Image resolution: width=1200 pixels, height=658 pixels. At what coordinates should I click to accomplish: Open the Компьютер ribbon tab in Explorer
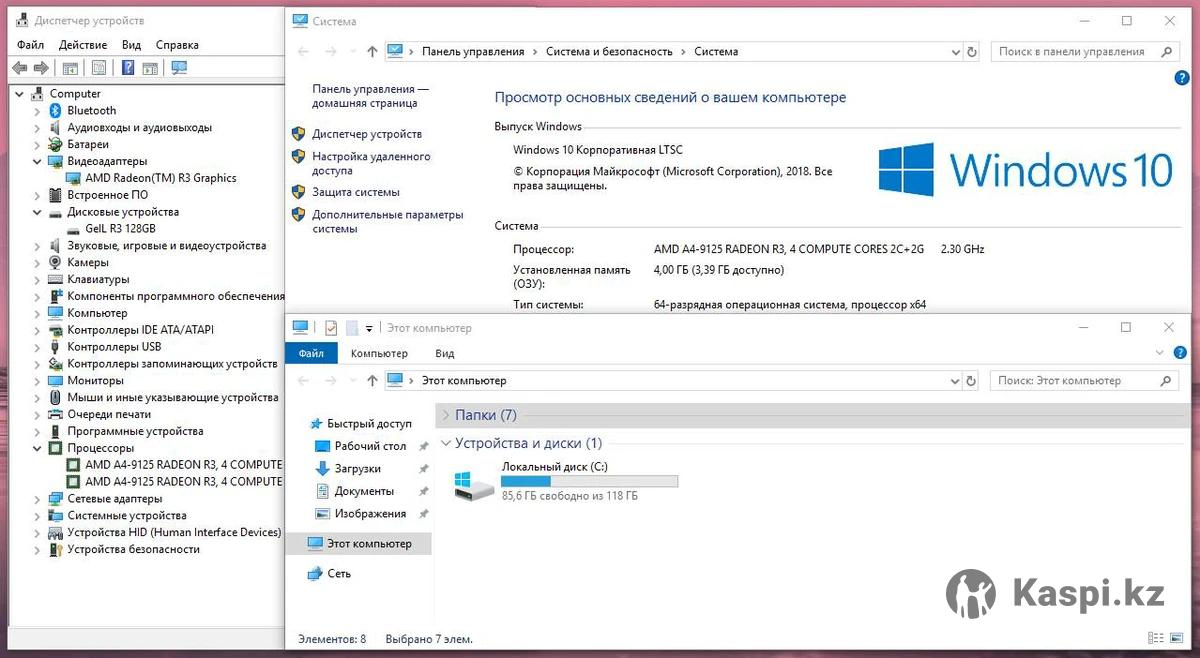pos(379,353)
